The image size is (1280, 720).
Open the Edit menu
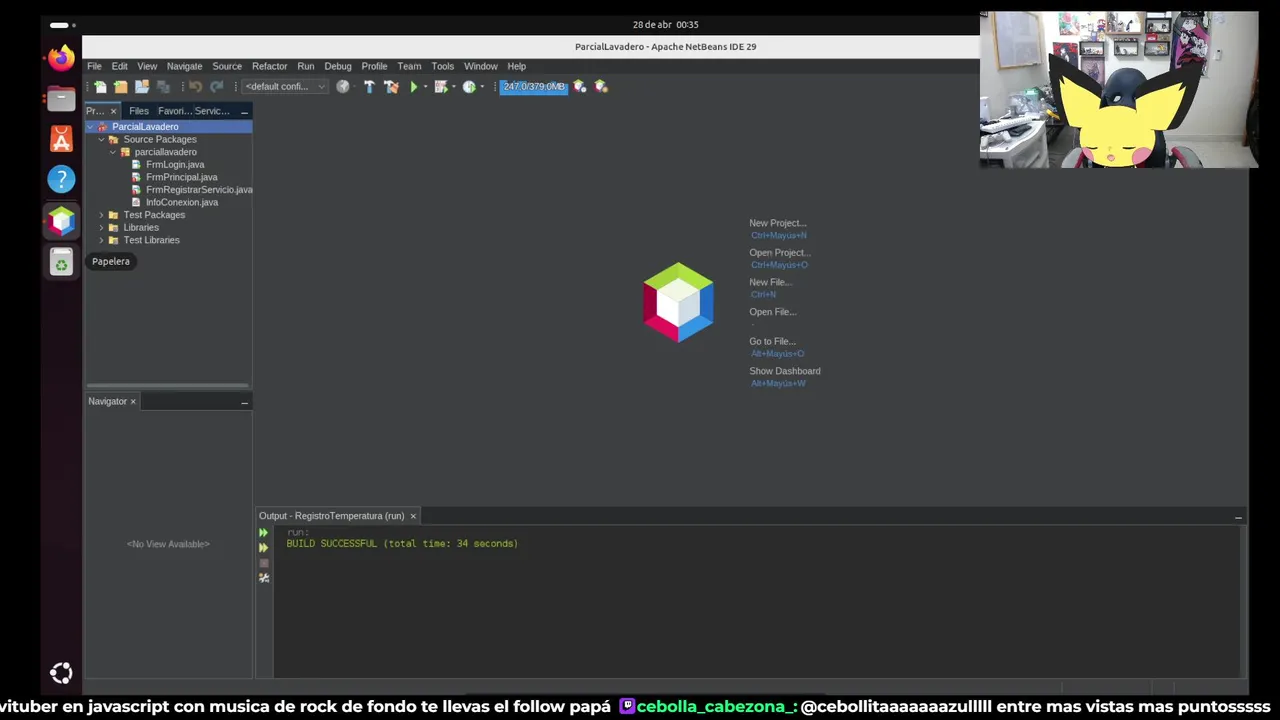pos(119,66)
